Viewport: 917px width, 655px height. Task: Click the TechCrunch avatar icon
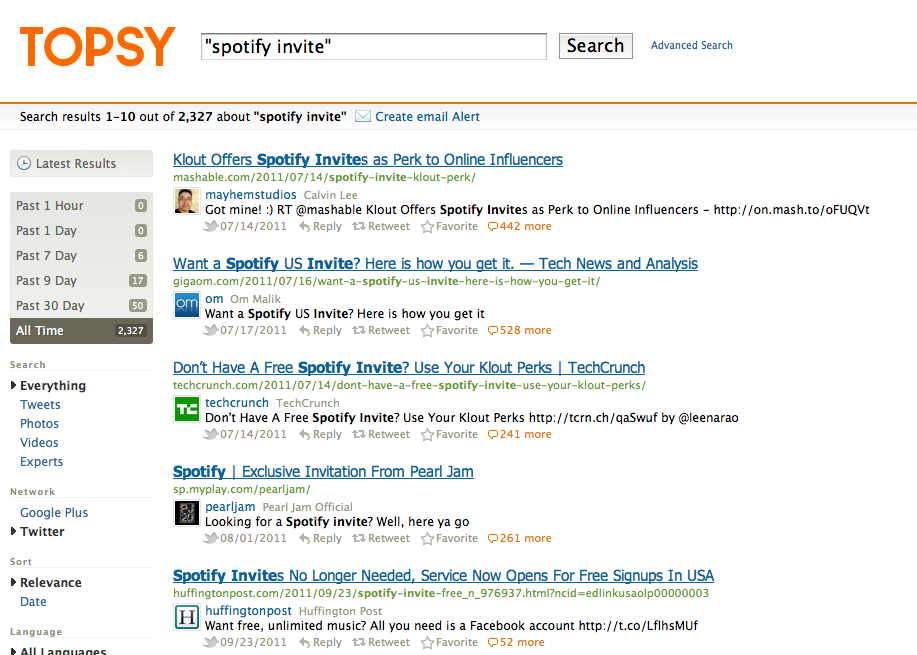click(186, 409)
